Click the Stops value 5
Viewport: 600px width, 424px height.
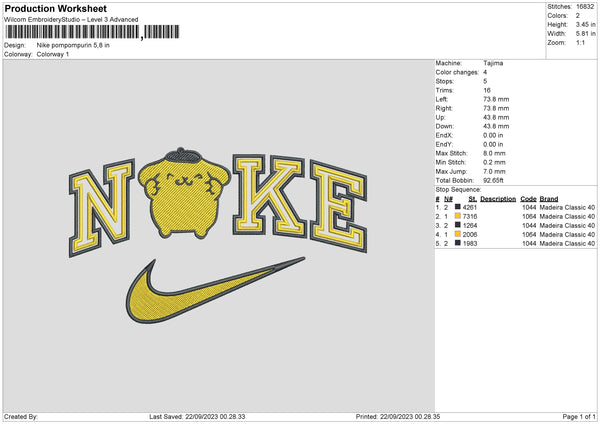click(x=485, y=81)
